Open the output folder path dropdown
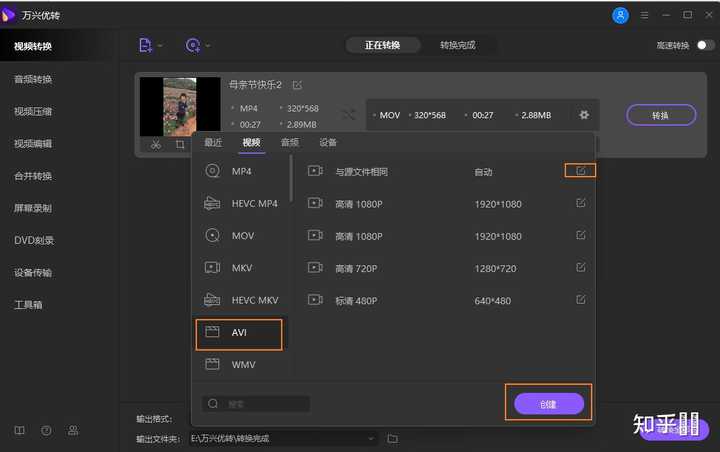720x452 pixels. [371, 439]
